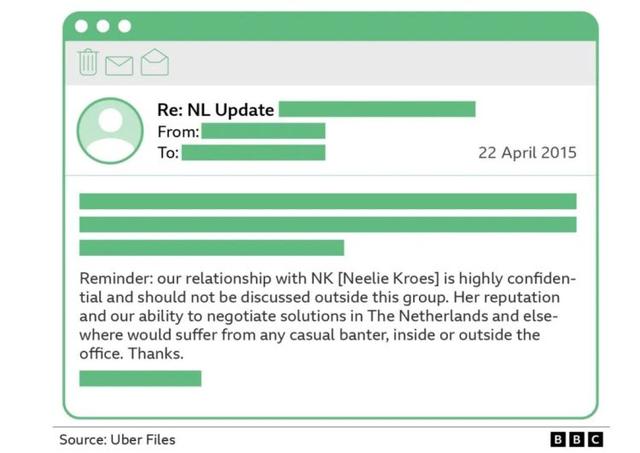Image resolution: width=640 pixels, height=453 pixels.
Task: Click the redacted signature bar
Action: coord(140,378)
